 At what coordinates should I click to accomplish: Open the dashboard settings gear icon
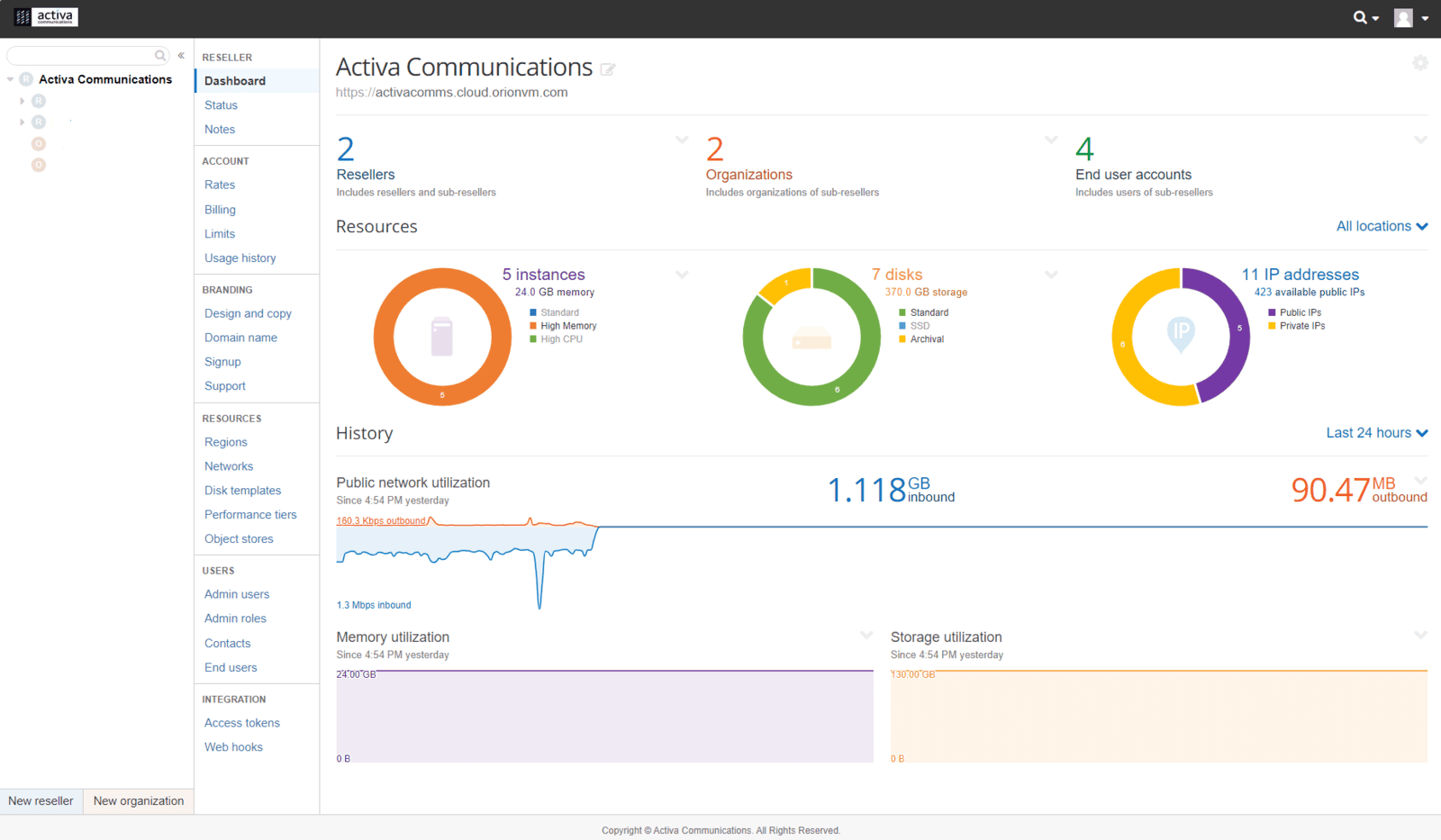coord(1420,63)
